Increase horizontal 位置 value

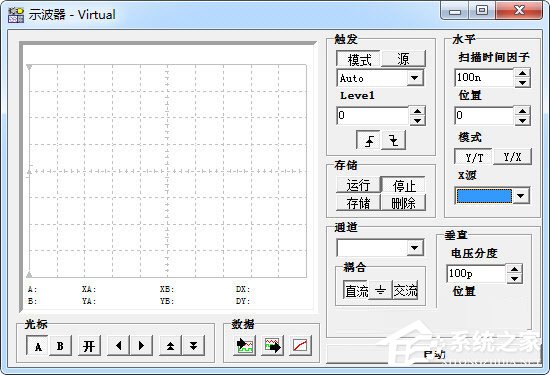tap(523, 111)
